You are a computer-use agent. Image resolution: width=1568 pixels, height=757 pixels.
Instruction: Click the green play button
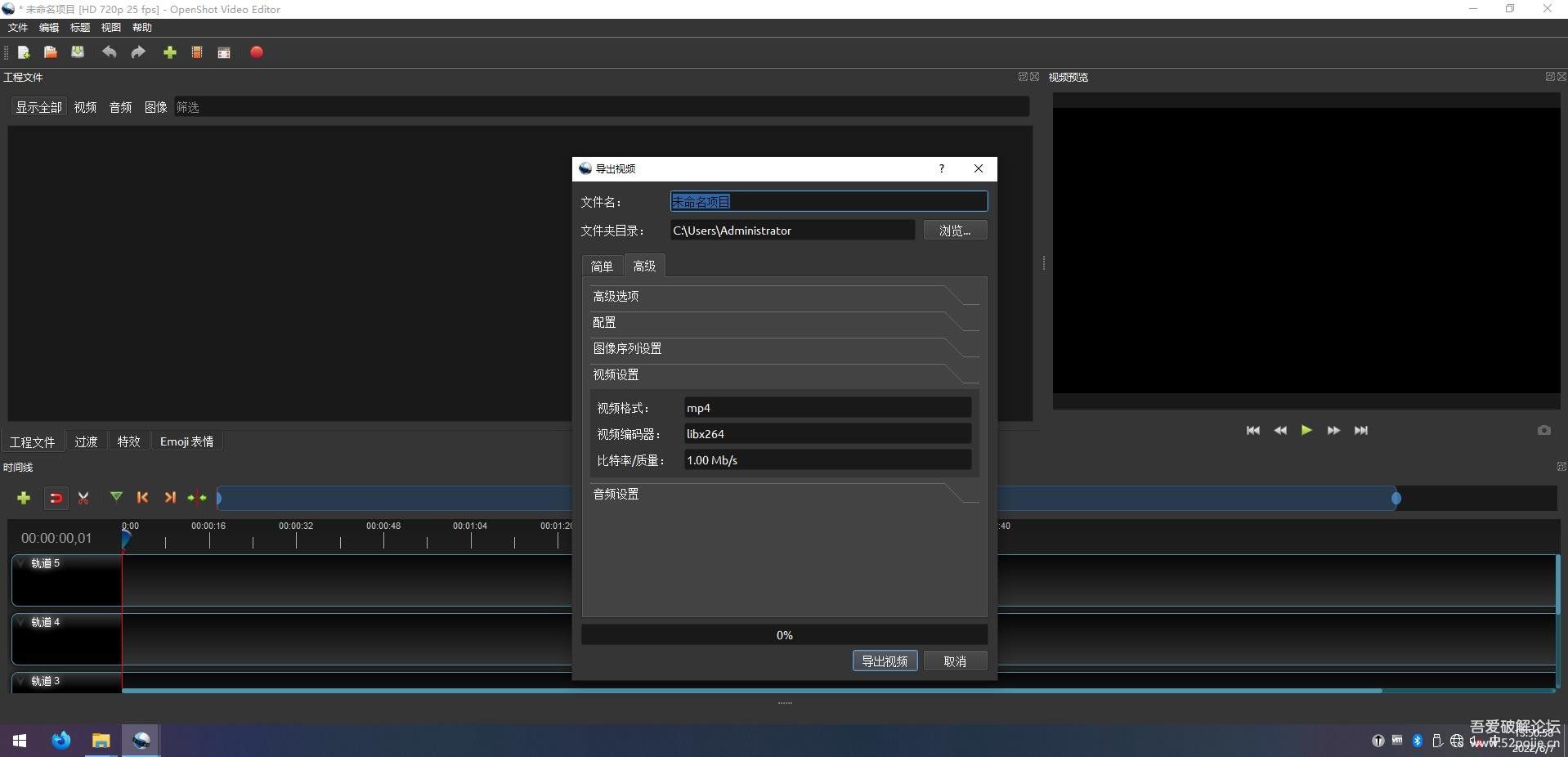[1306, 430]
